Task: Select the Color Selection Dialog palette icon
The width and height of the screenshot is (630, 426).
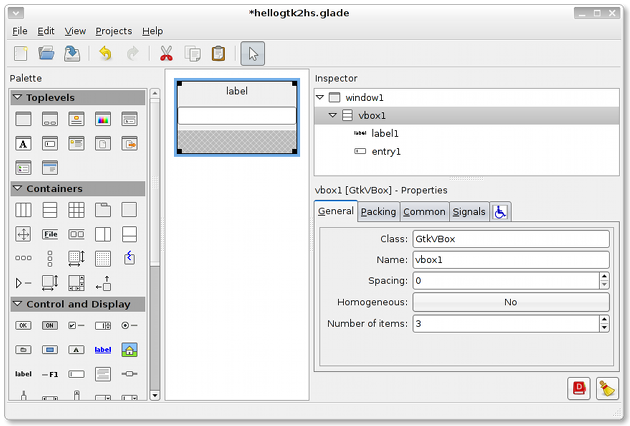Action: point(102,119)
